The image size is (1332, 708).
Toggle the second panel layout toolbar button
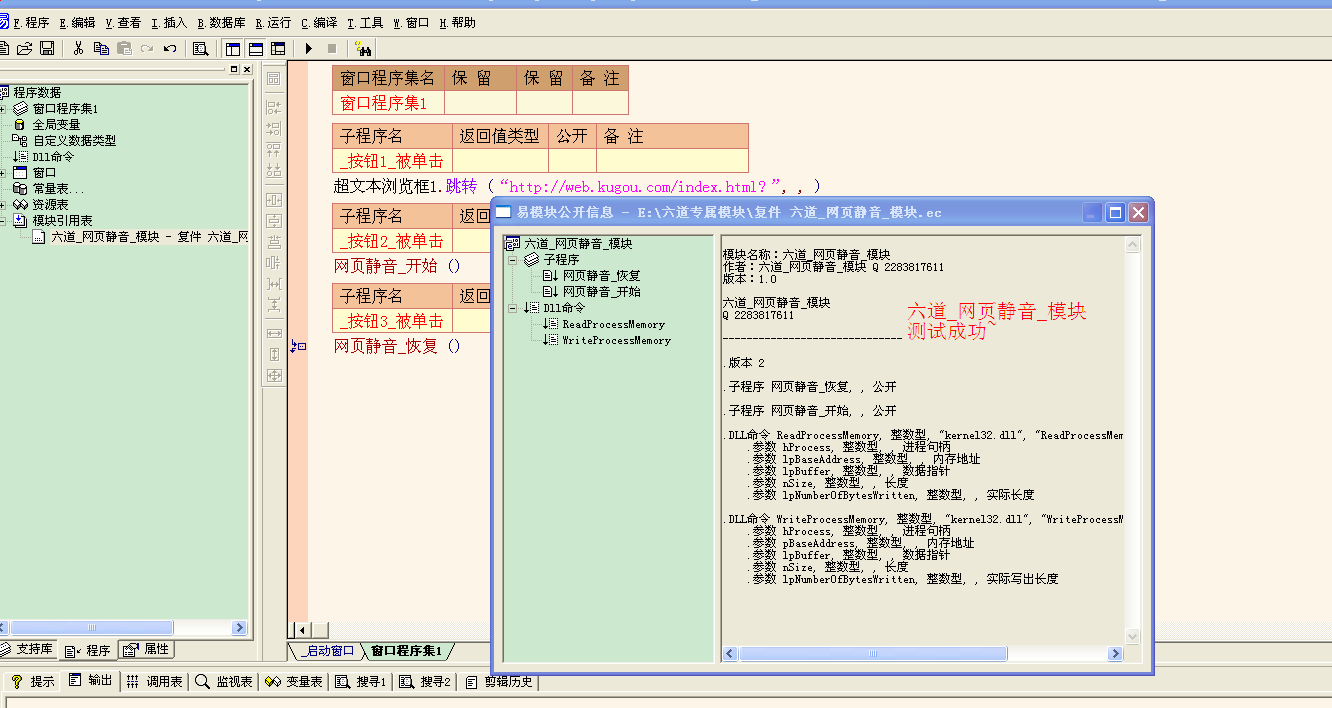point(256,48)
